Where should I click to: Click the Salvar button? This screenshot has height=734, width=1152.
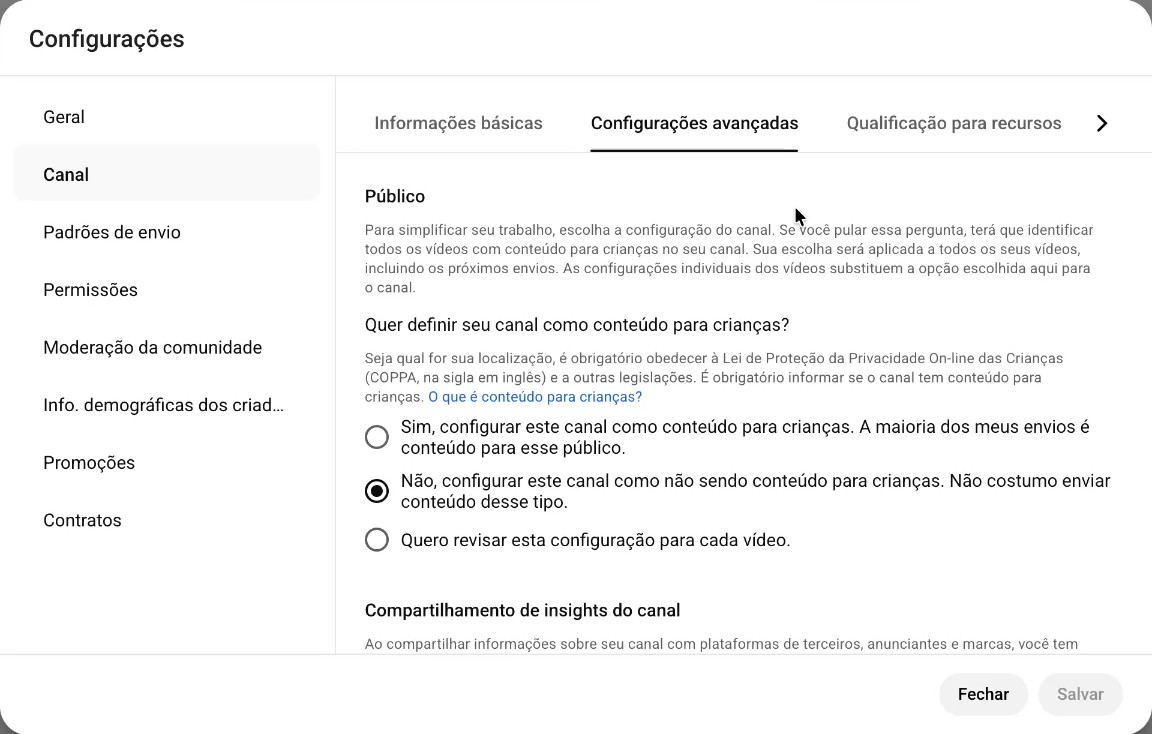(x=1080, y=694)
